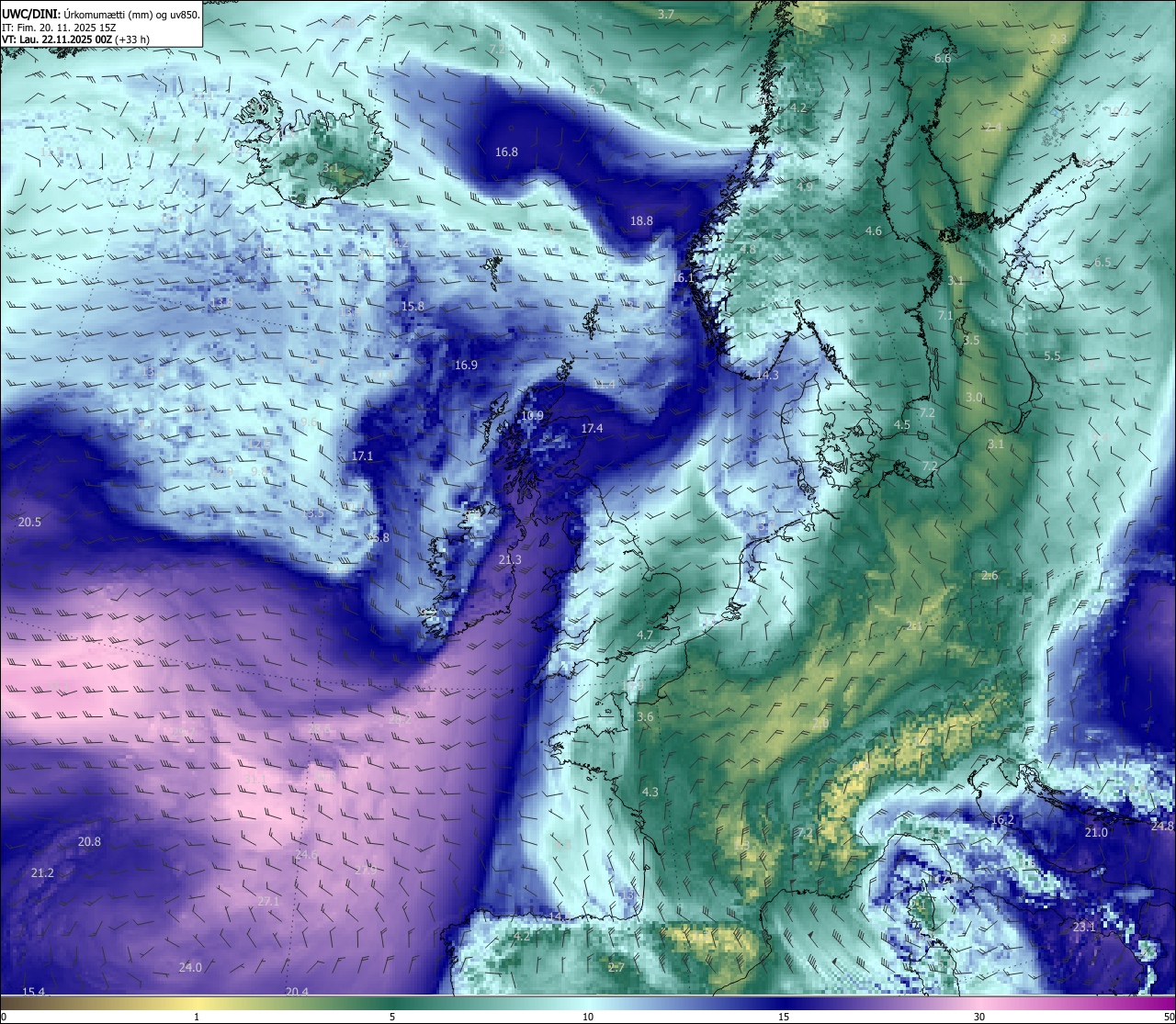Viewport: 1176px width, 1024px height.
Task: Click the 16.2 value near the Adriatic
Action: click(1002, 819)
